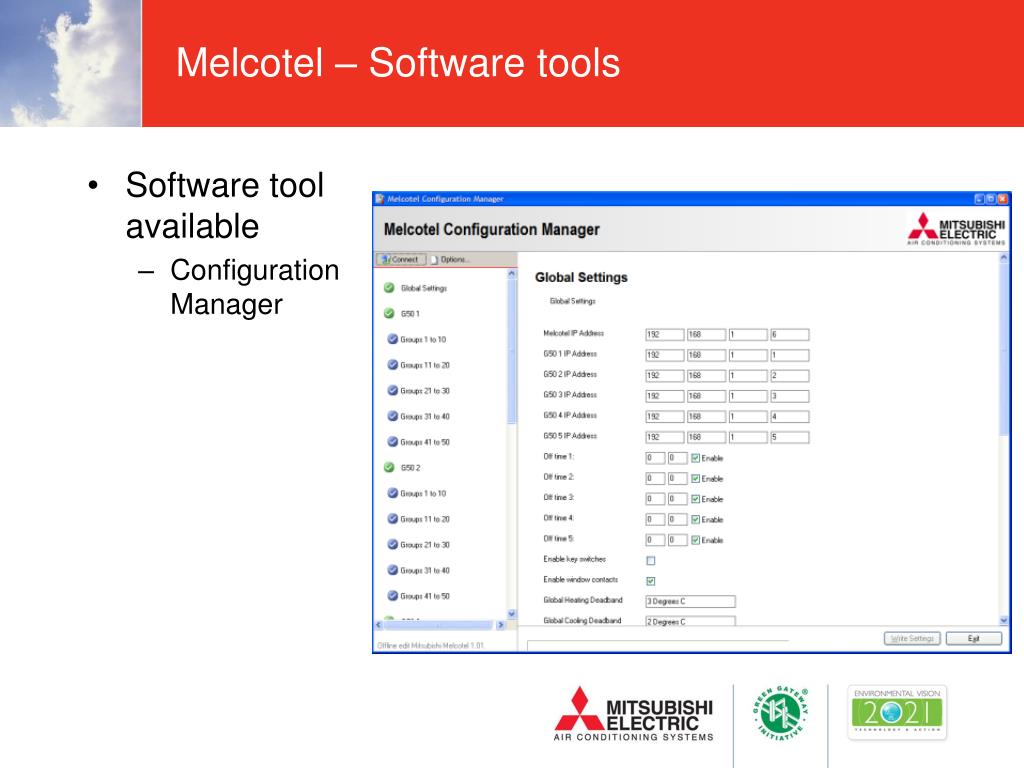Click the tree panel scroll left arrow

coord(379,625)
